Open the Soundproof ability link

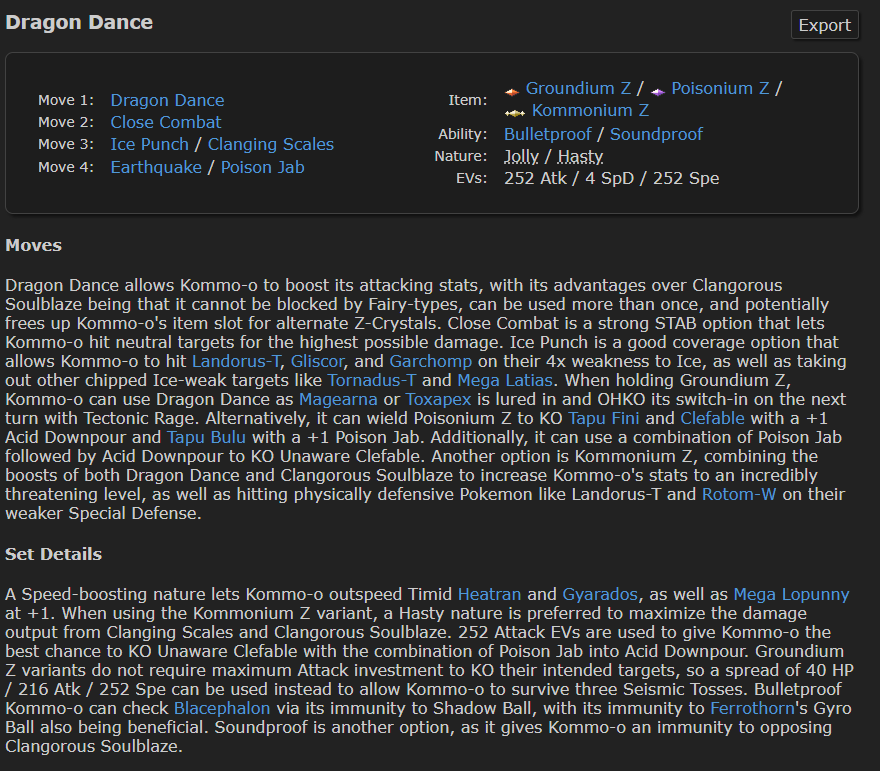click(x=656, y=134)
